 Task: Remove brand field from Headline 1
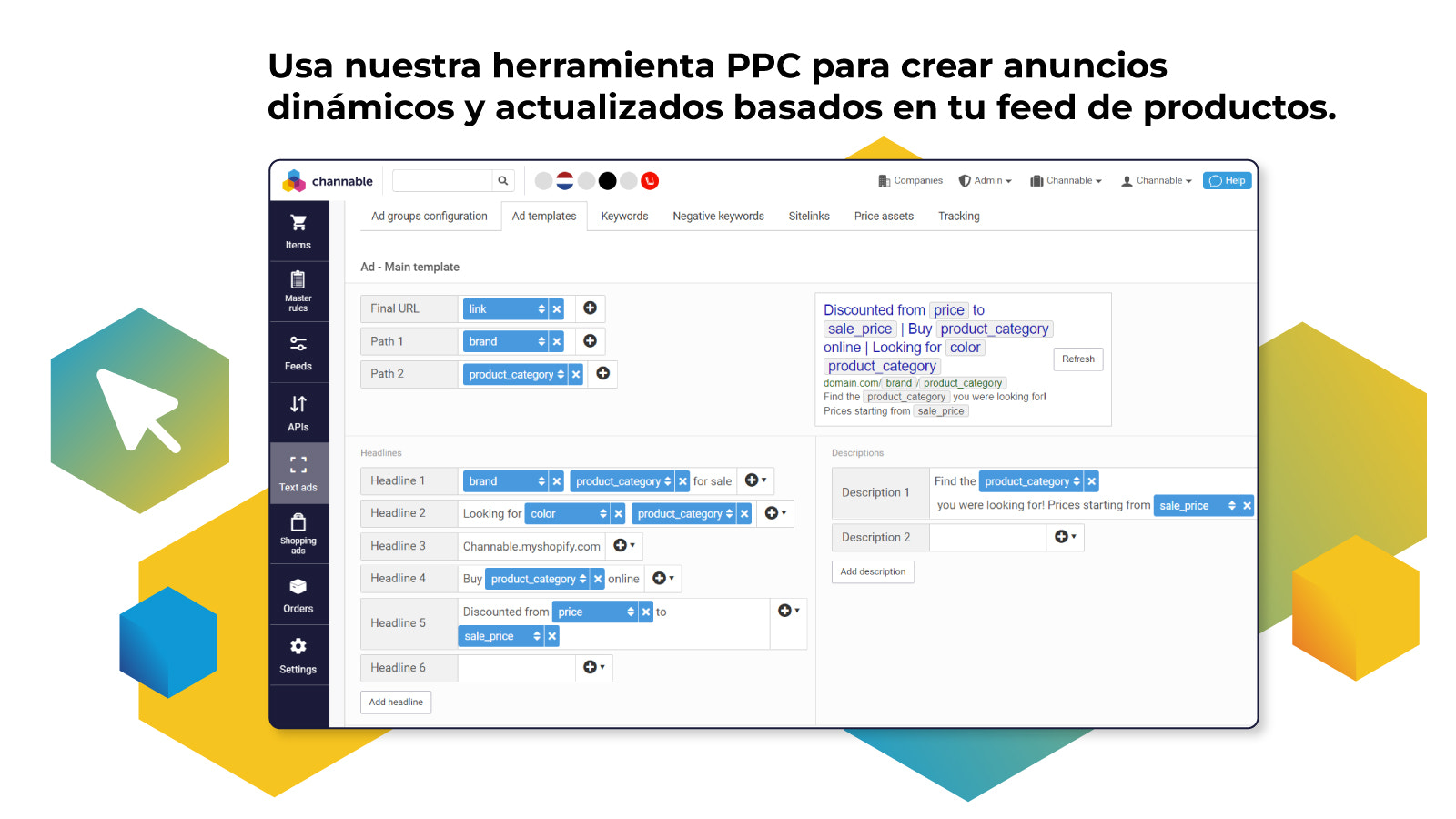pyautogui.click(x=557, y=481)
